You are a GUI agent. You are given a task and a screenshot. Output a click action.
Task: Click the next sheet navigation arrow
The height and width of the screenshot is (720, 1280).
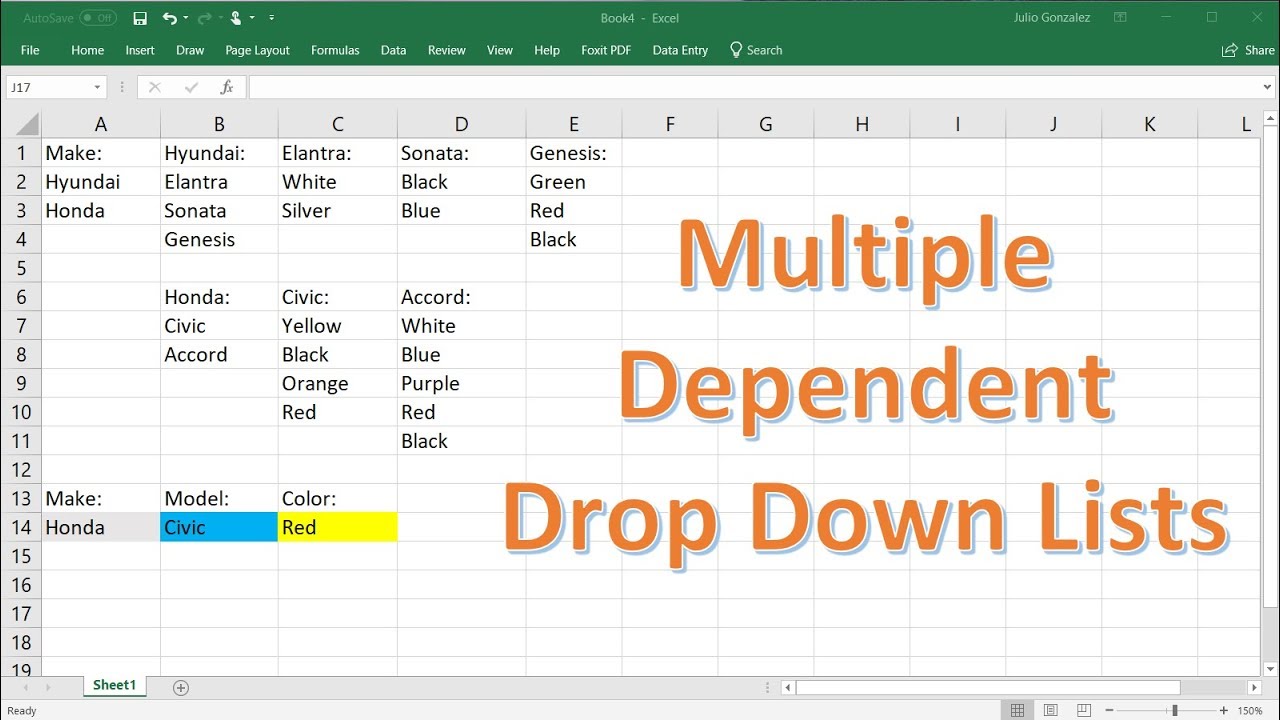click(49, 687)
